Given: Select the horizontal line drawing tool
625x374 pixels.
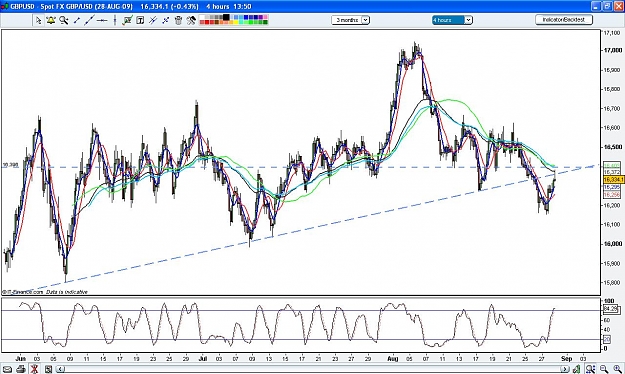Looking at the screenshot, I should click(x=102, y=20).
